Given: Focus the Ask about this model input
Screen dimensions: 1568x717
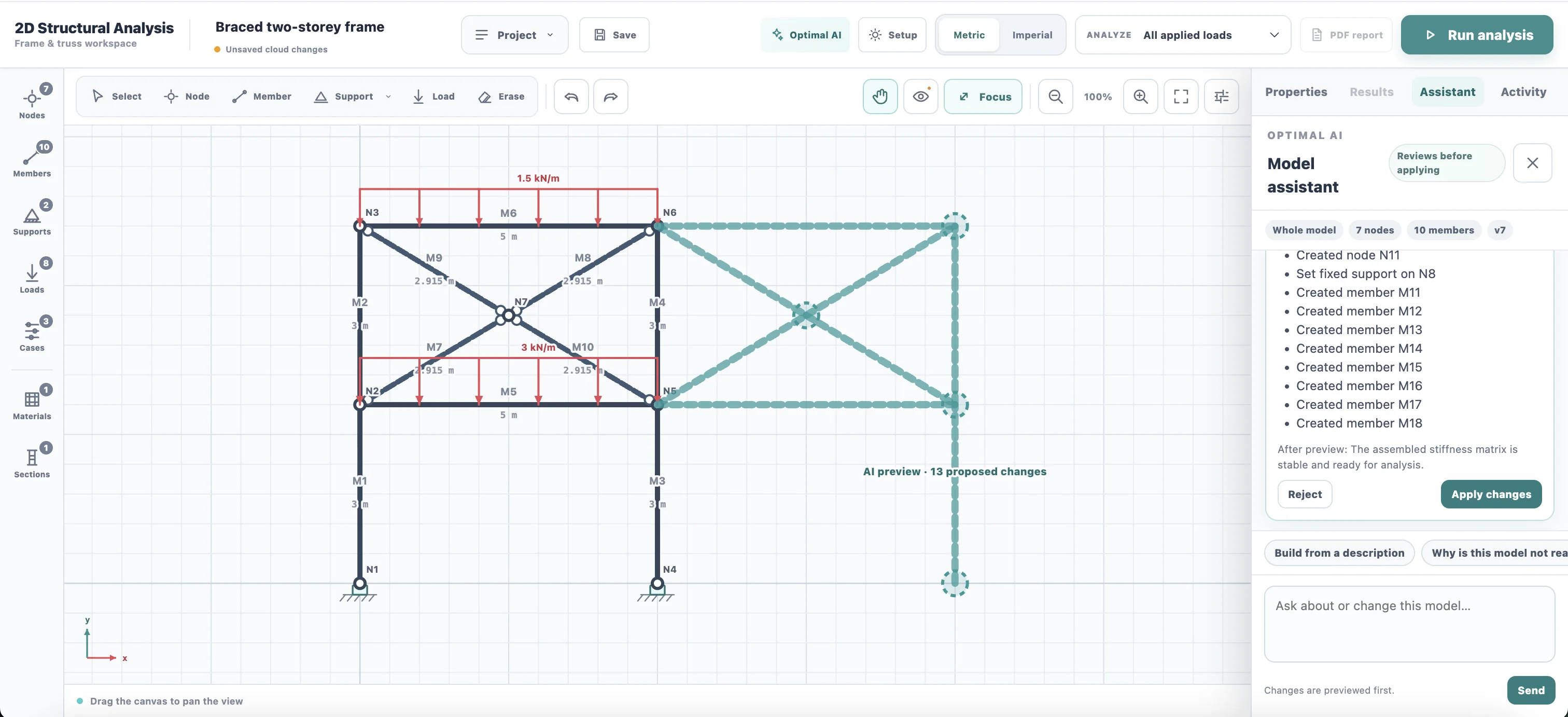Looking at the screenshot, I should click(1409, 624).
